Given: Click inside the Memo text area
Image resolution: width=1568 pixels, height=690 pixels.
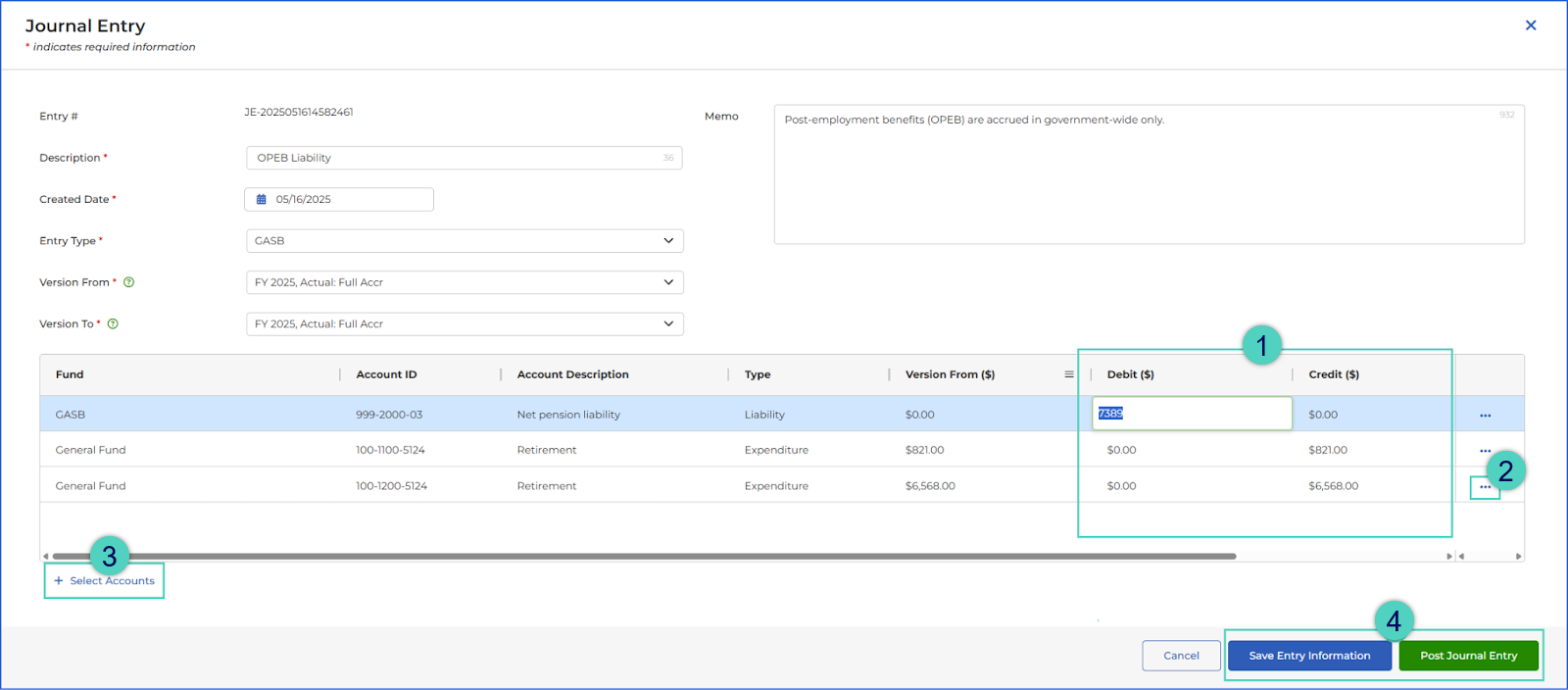Looking at the screenshot, I should 1149,174.
